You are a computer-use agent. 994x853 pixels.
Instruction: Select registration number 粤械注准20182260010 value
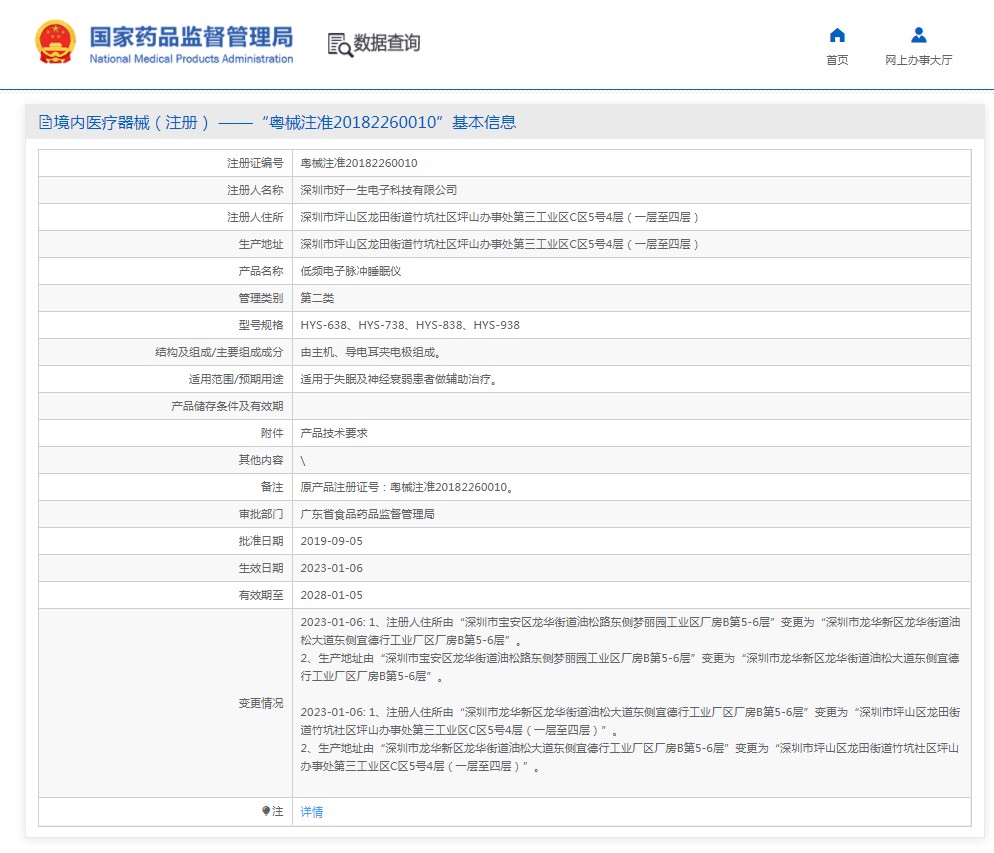[359, 163]
